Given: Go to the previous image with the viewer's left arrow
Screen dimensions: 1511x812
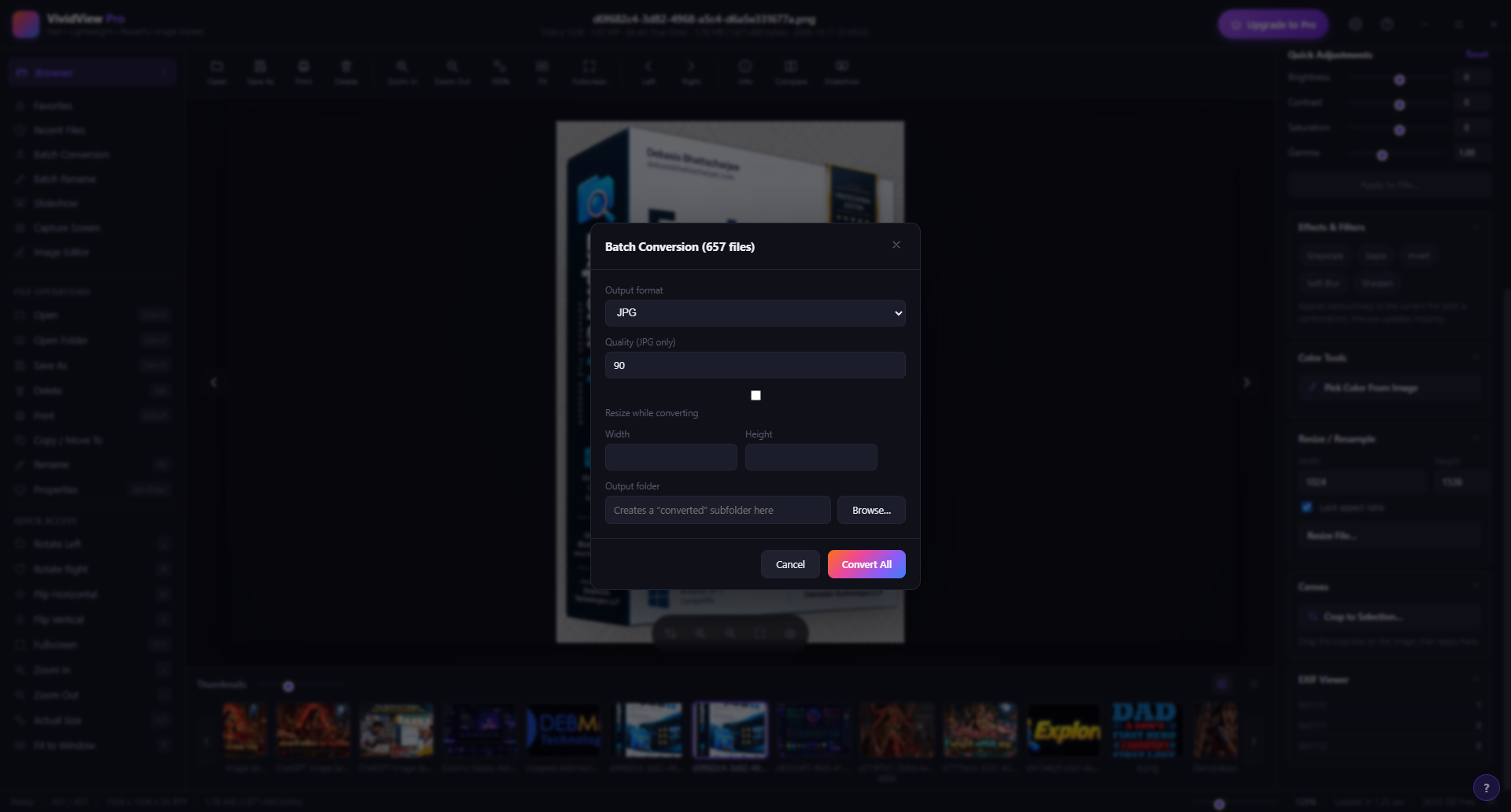Looking at the screenshot, I should (213, 382).
